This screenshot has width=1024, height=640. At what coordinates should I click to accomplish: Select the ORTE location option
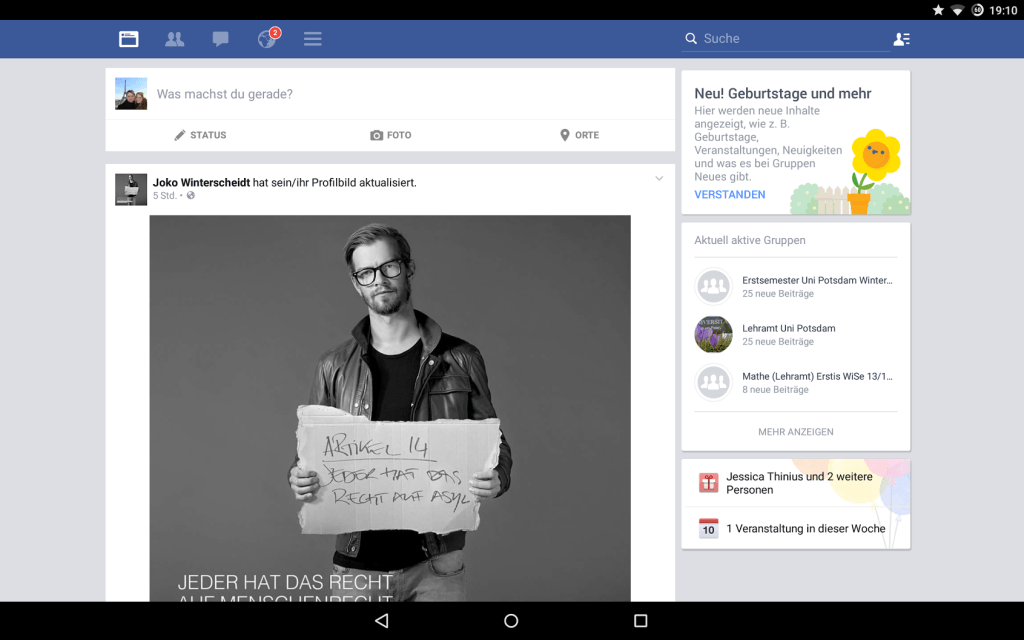[x=579, y=135]
